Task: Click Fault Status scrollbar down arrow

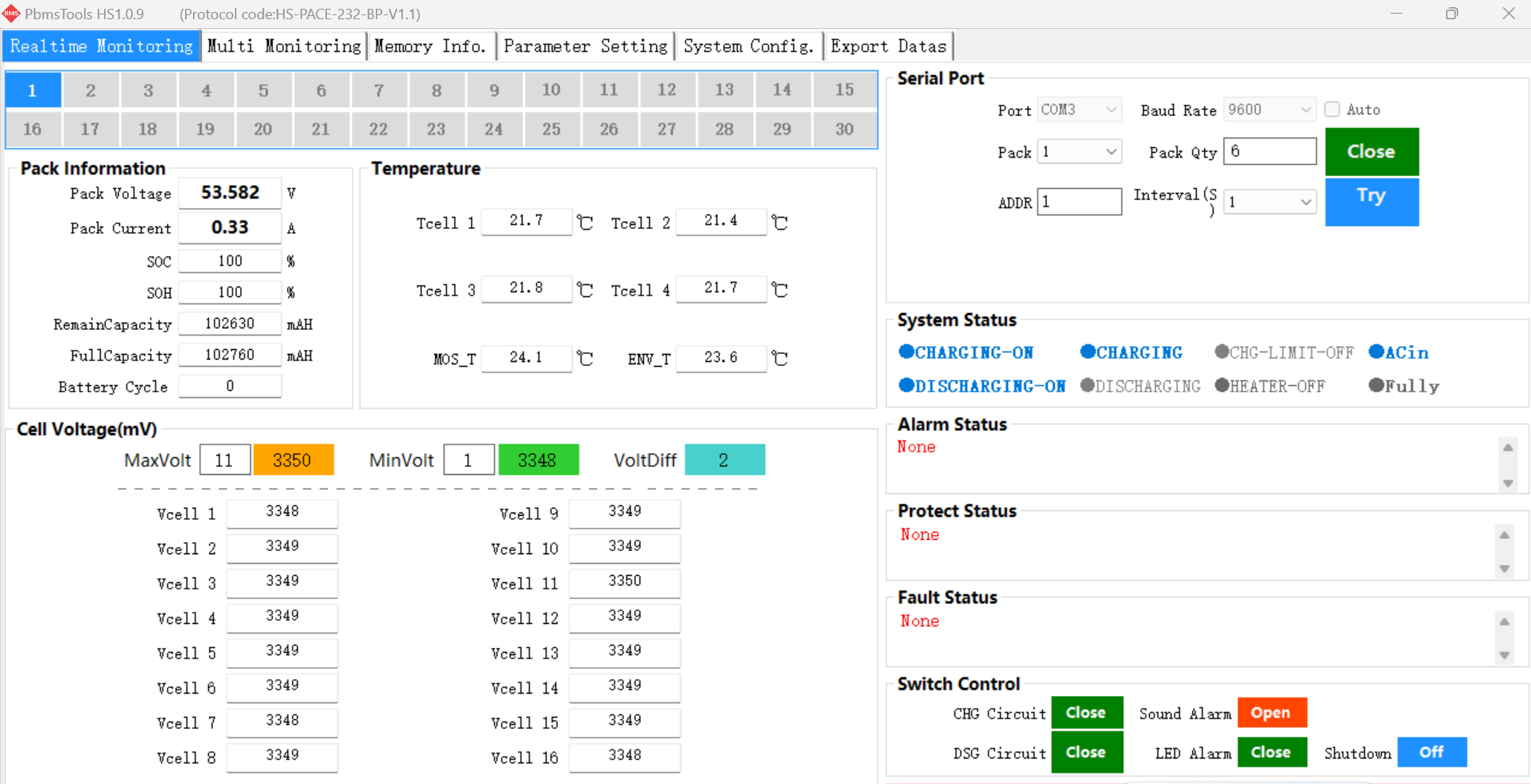Action: point(1505,655)
